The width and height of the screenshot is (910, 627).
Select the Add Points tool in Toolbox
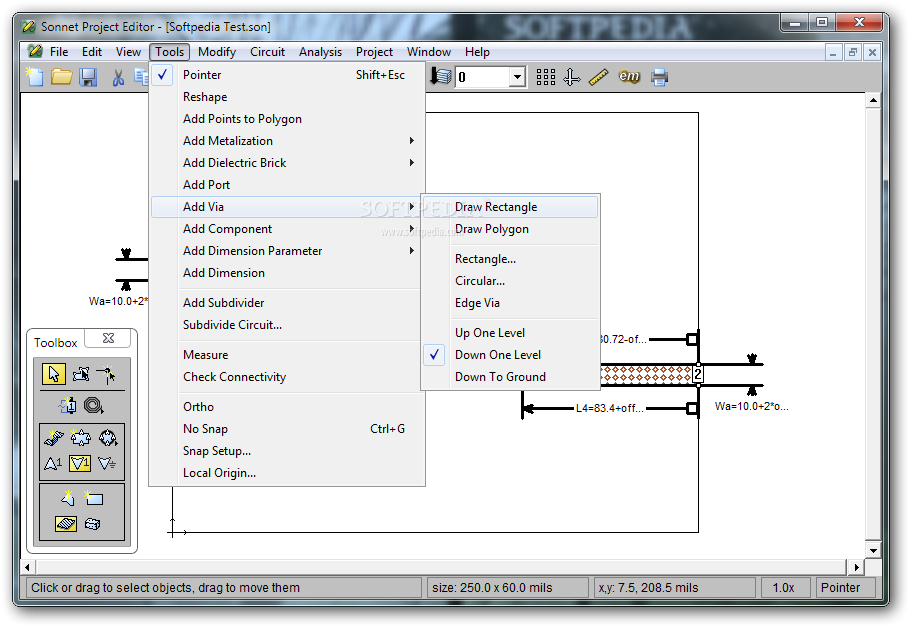pyautogui.click(x=107, y=374)
